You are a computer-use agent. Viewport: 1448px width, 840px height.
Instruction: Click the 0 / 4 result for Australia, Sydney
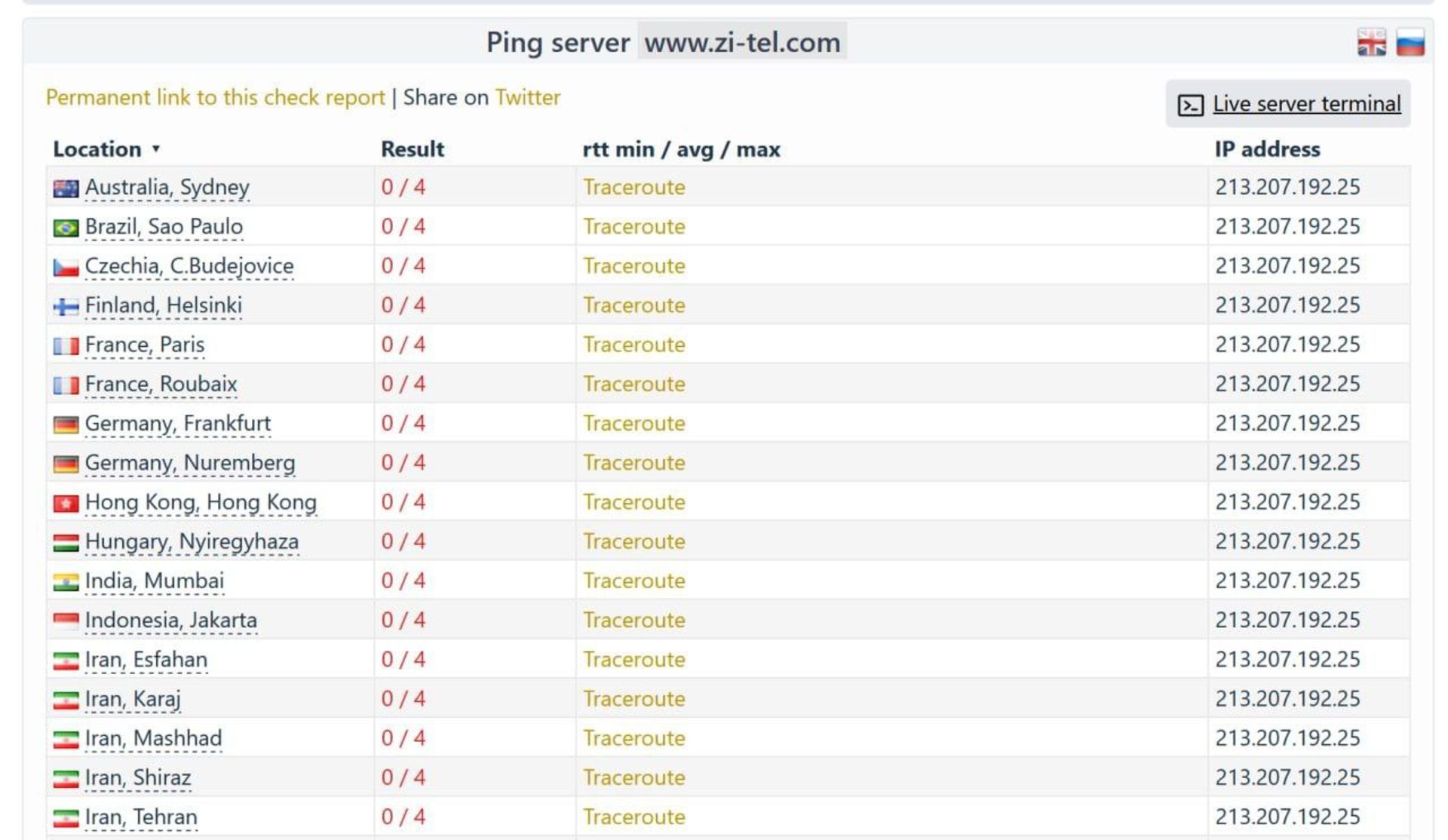pos(403,187)
